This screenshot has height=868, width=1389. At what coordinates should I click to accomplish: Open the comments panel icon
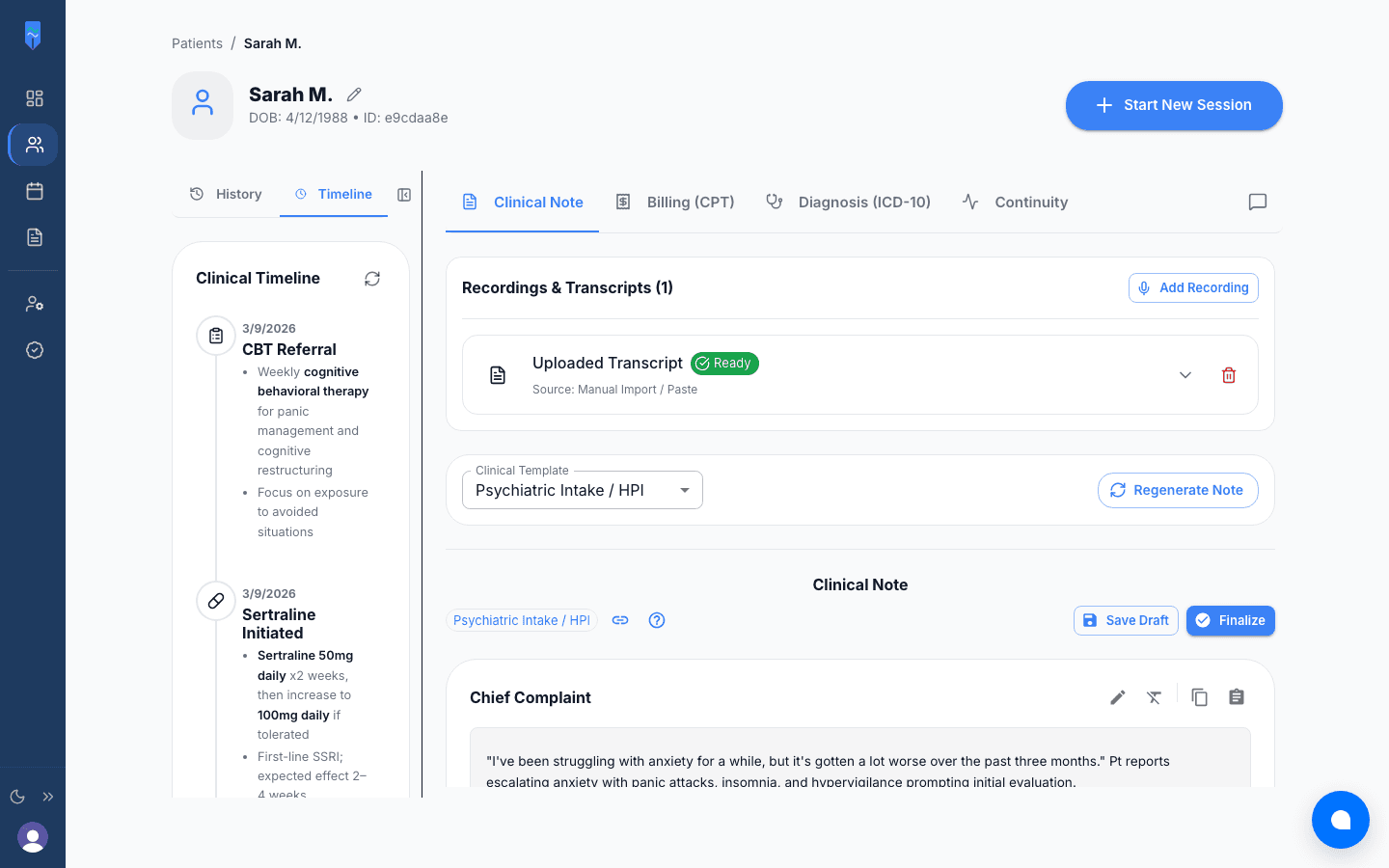(x=1257, y=202)
